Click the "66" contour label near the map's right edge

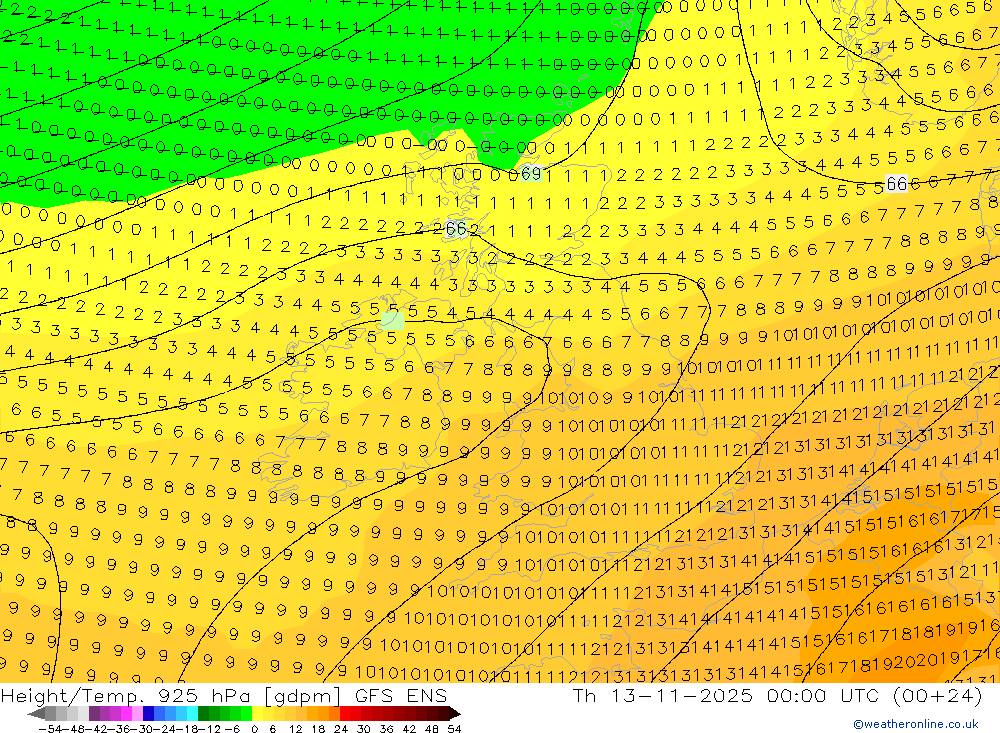tap(896, 184)
